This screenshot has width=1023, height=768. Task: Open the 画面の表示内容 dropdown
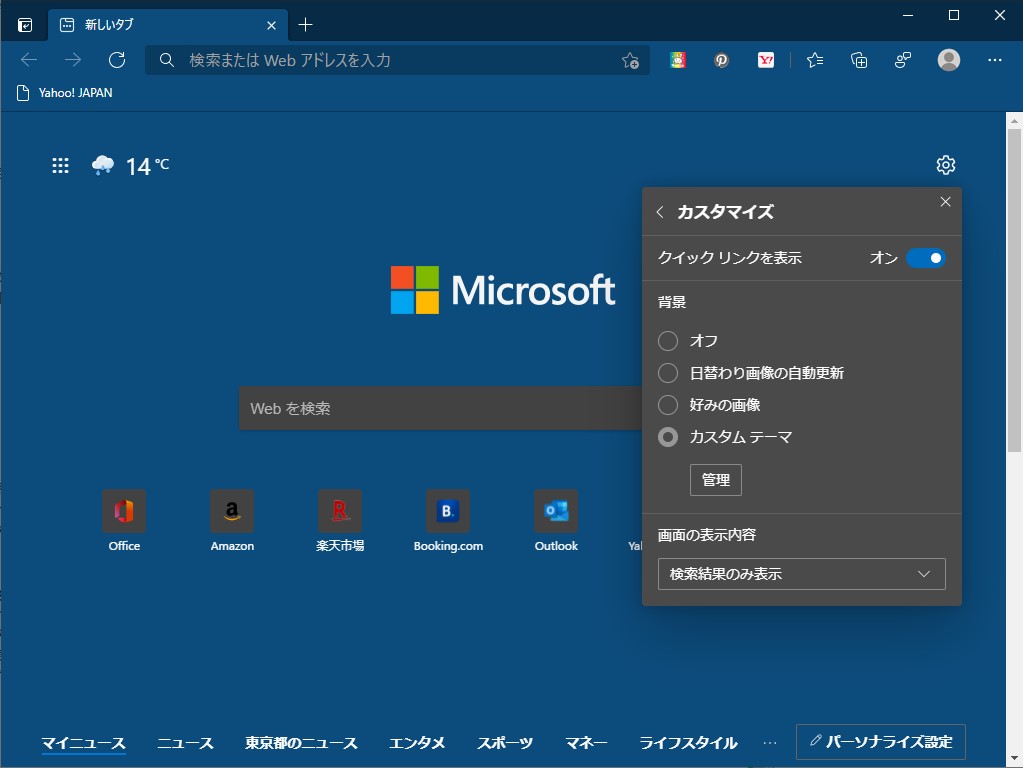coord(801,574)
